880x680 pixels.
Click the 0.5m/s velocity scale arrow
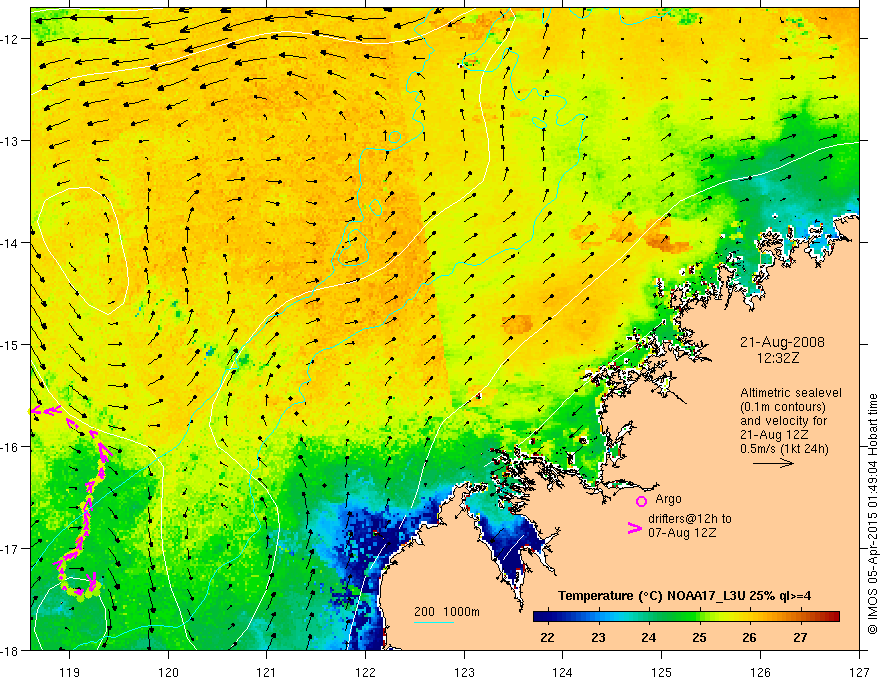[x=773, y=463]
